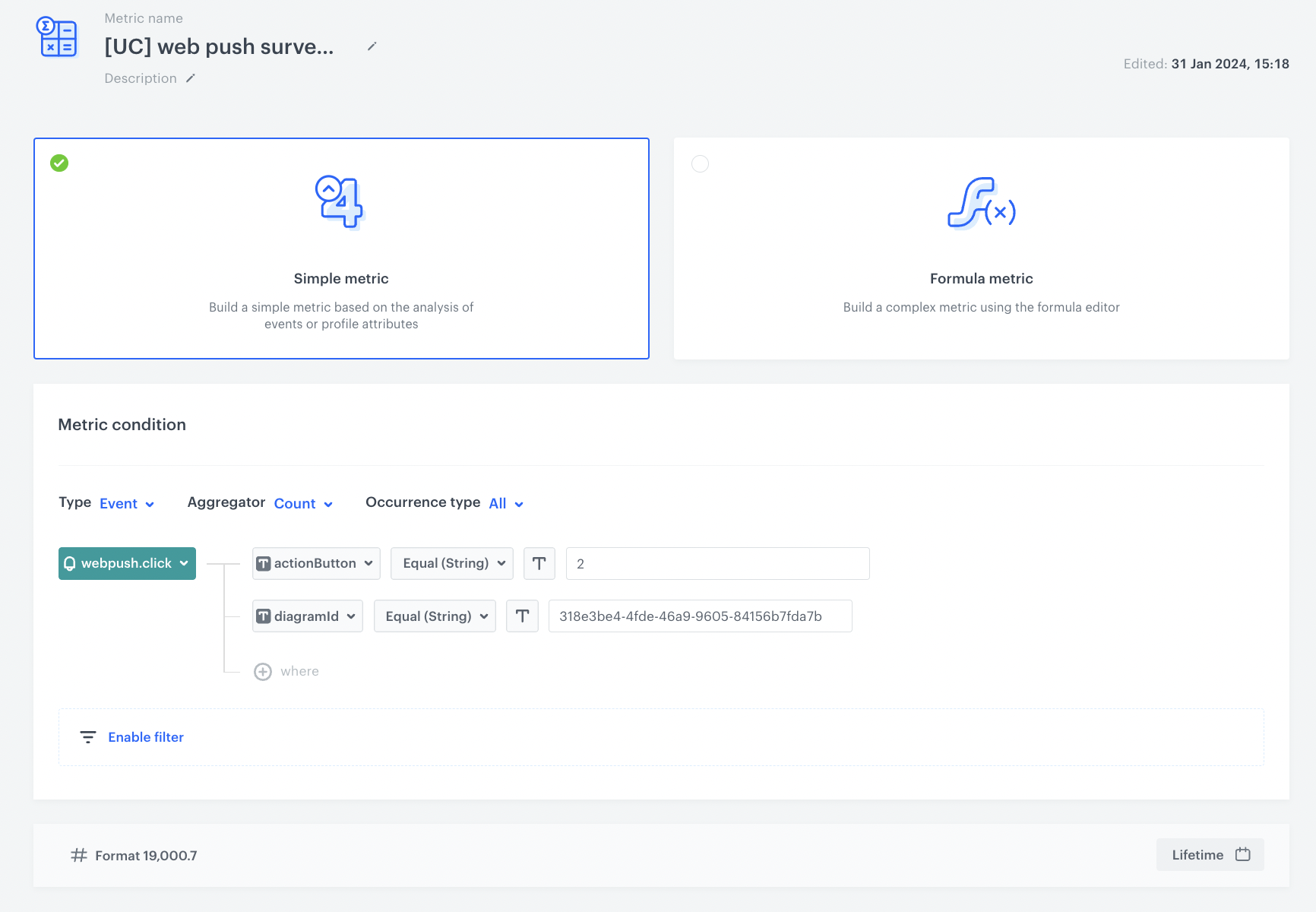The width and height of the screenshot is (1316, 912).
Task: Click the text type icon beside diagramId value
Action: (x=523, y=616)
